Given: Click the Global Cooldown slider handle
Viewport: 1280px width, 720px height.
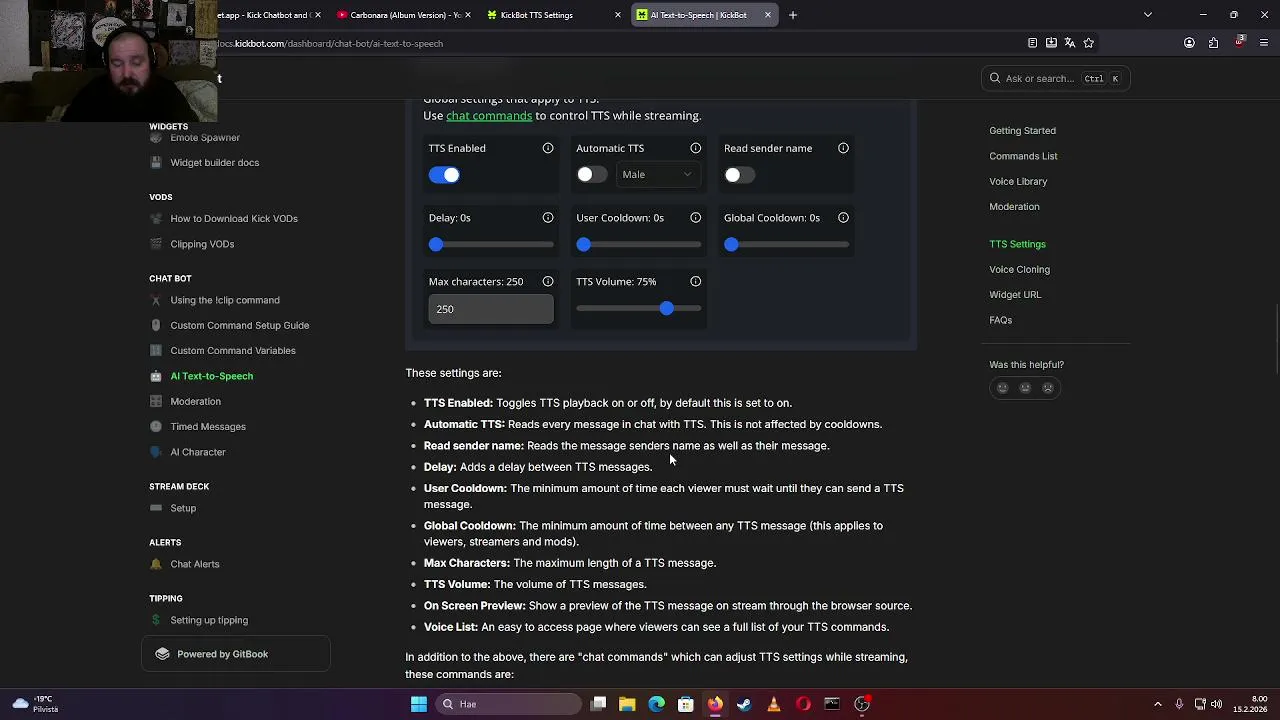Looking at the screenshot, I should 732,244.
